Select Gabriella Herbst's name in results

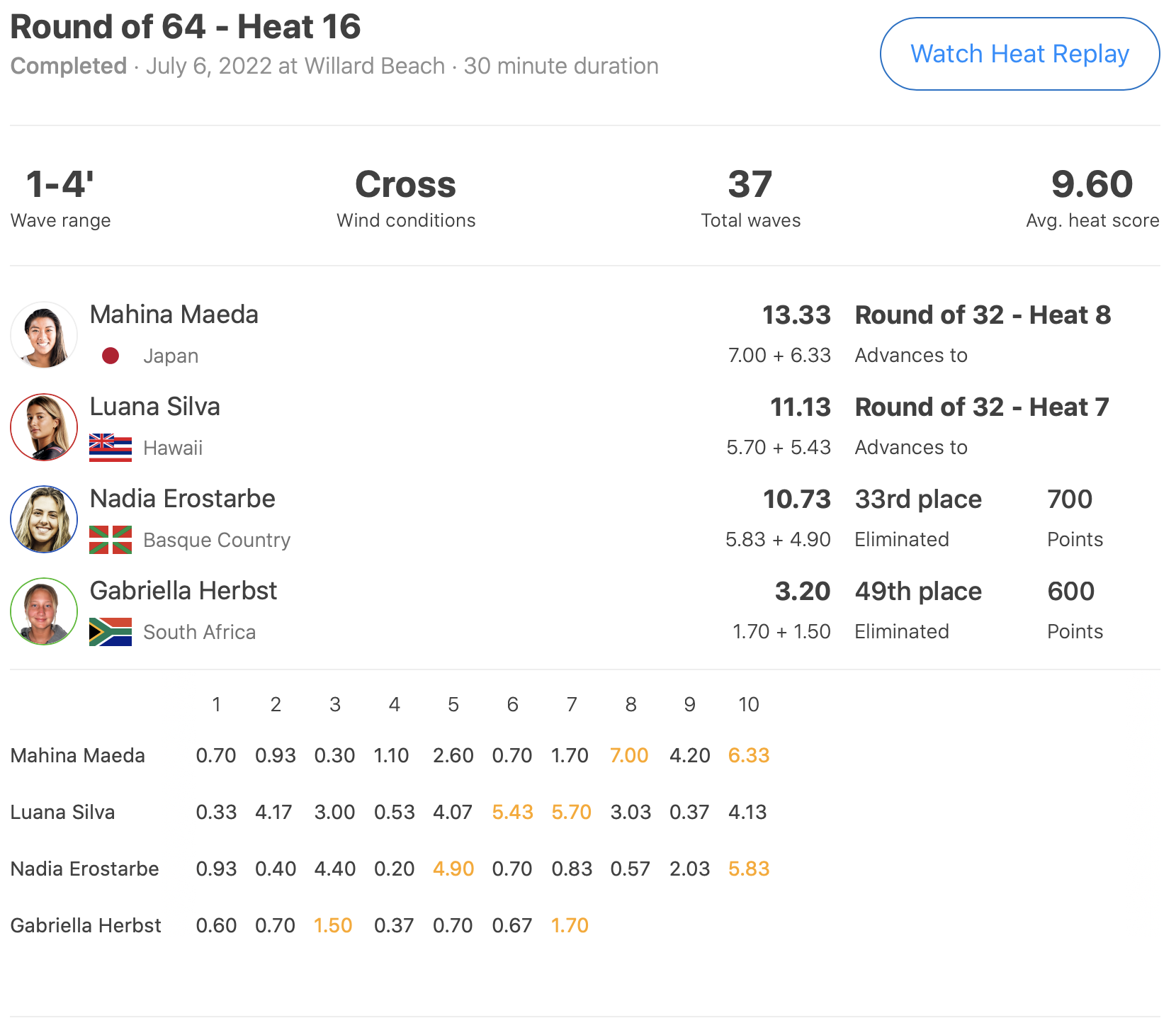click(x=183, y=591)
